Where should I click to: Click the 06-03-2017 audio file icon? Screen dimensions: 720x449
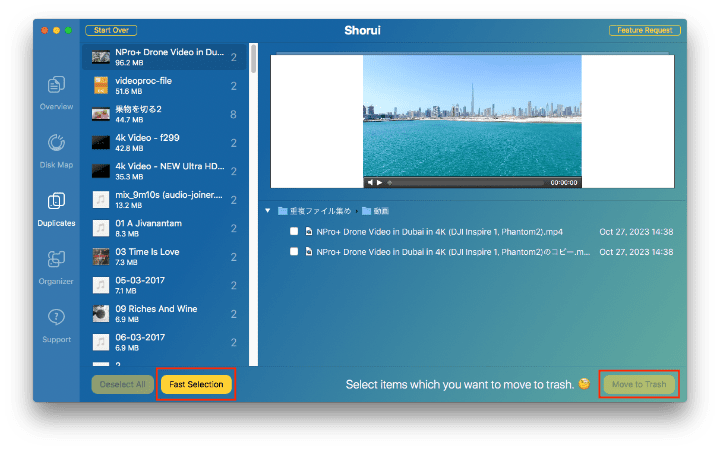pos(101,342)
